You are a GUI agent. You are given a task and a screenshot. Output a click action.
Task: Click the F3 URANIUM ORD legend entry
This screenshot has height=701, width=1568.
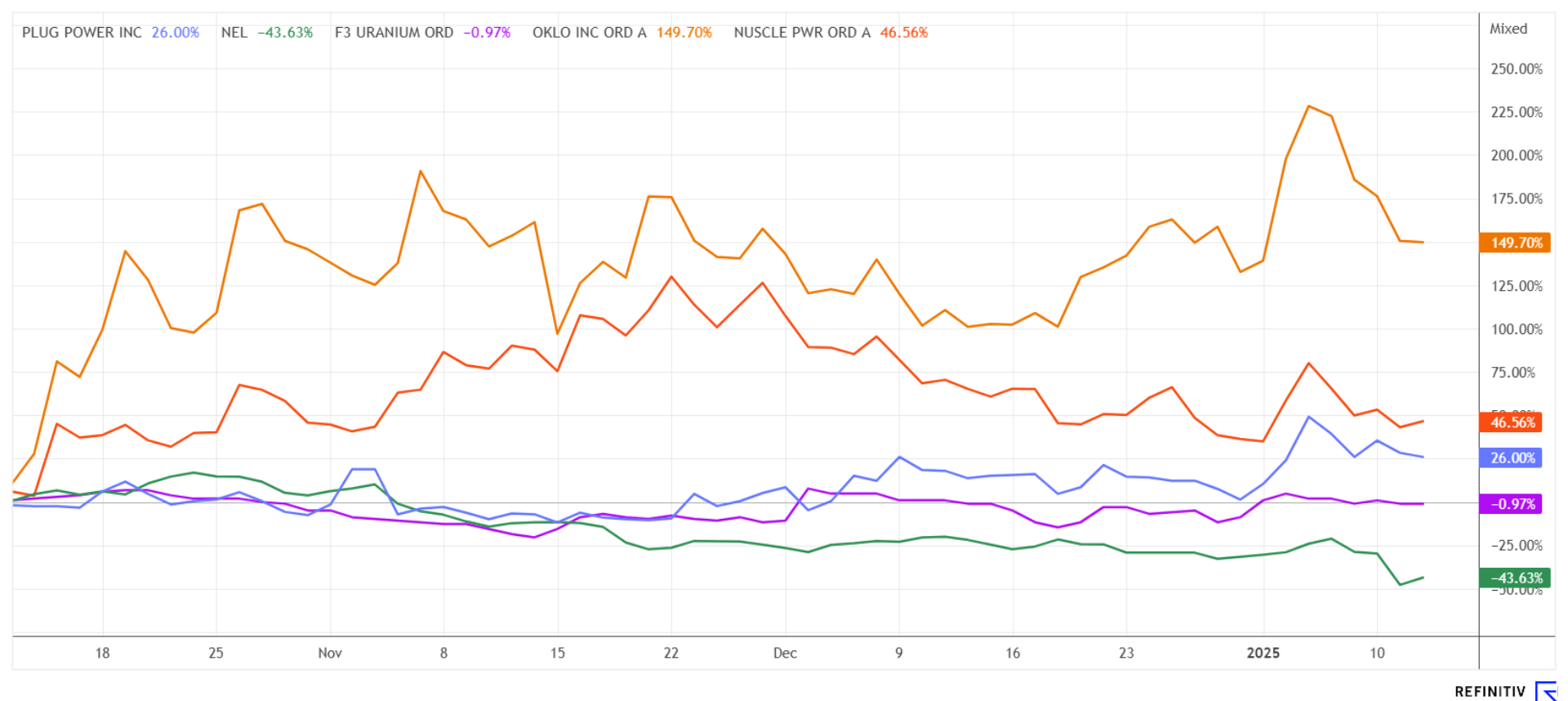[x=394, y=33]
